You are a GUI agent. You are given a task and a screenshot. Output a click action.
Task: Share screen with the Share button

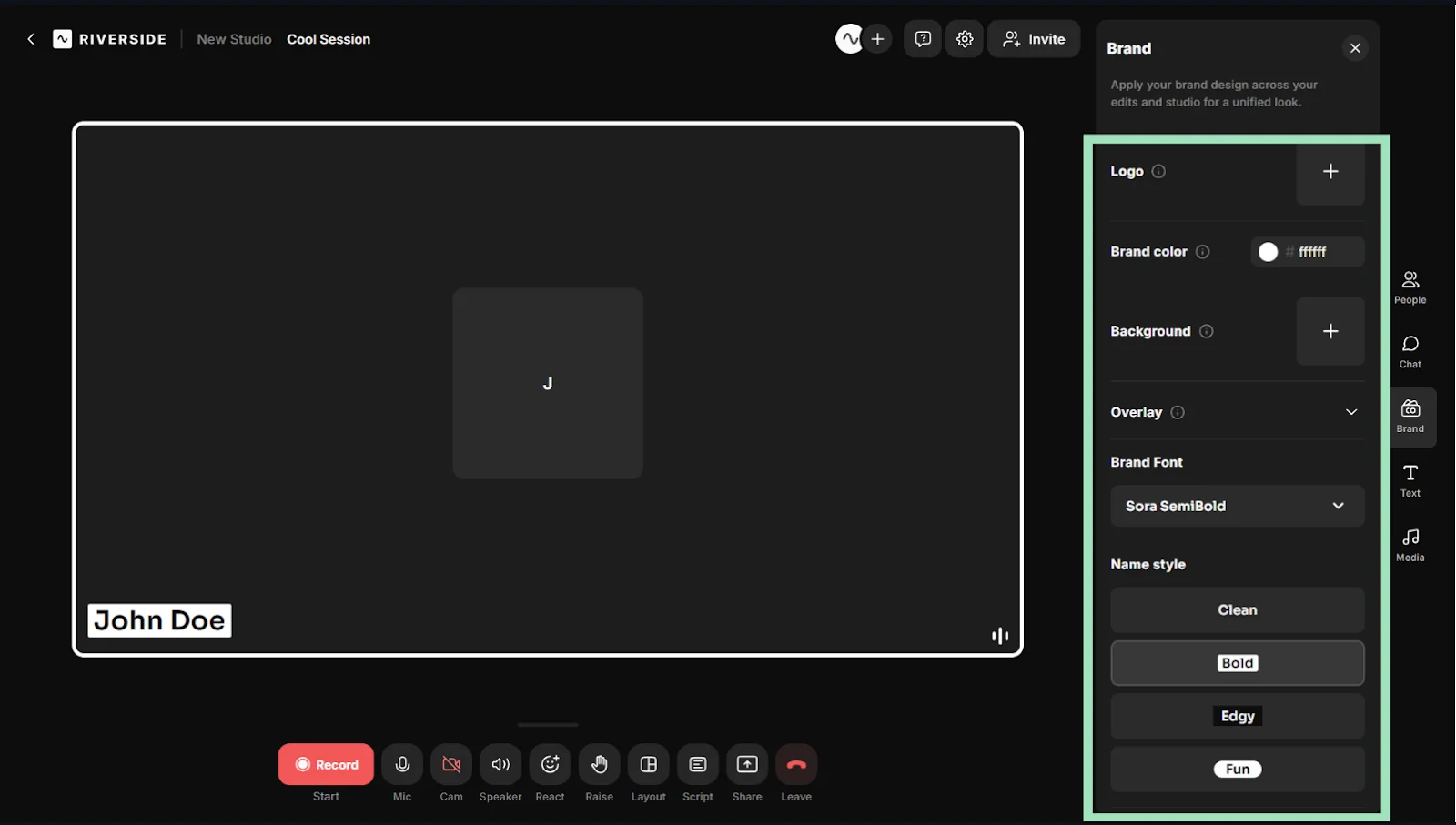point(747,764)
